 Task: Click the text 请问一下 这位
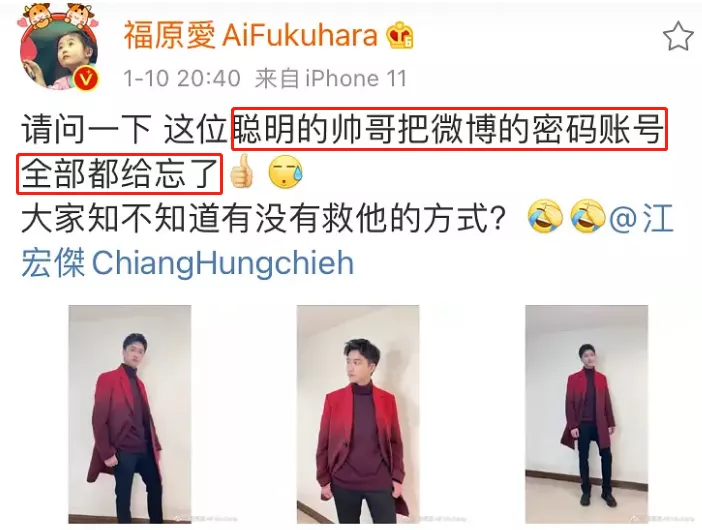click(x=124, y=130)
